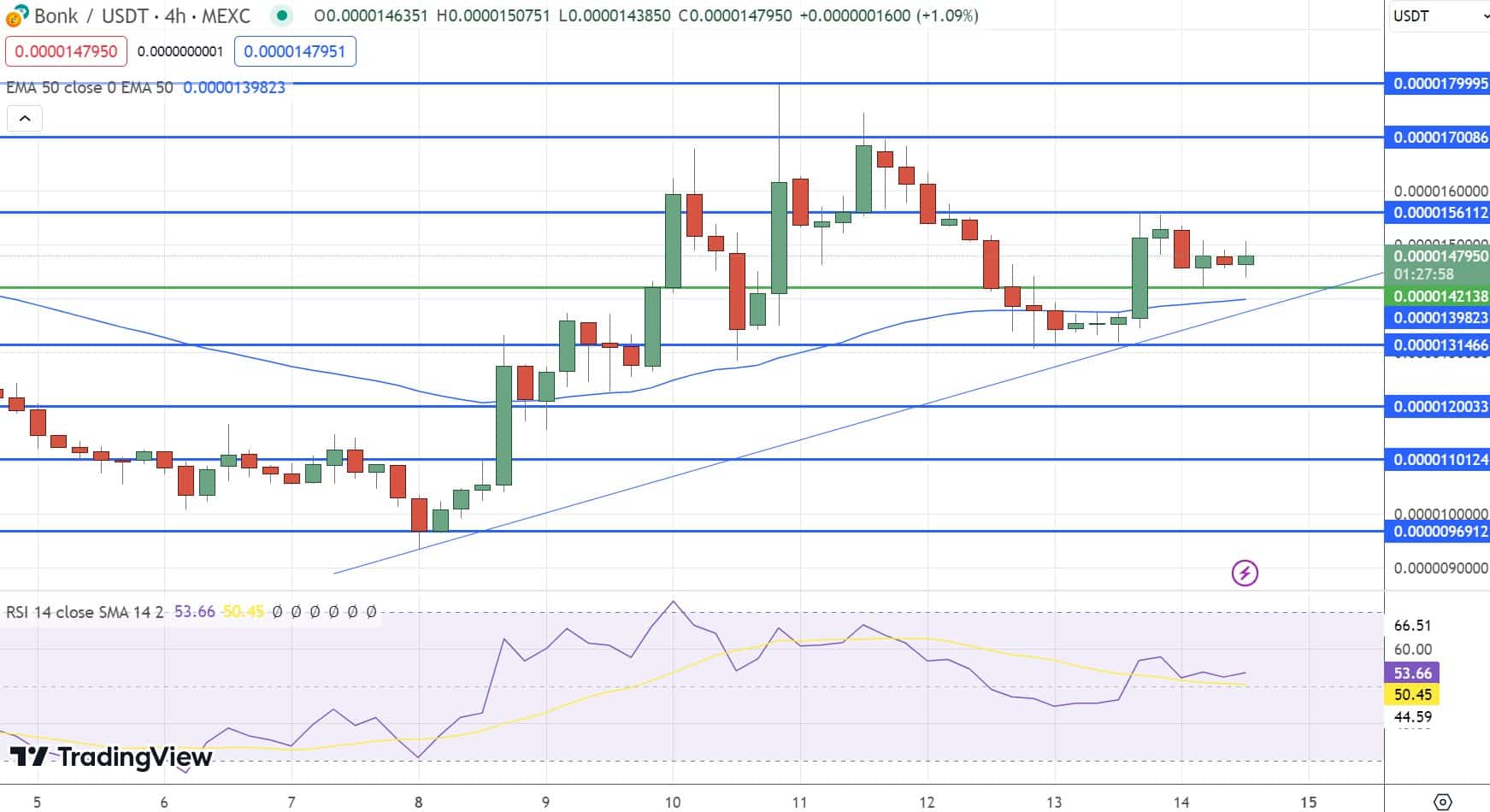Click the green market status dot

[282, 15]
